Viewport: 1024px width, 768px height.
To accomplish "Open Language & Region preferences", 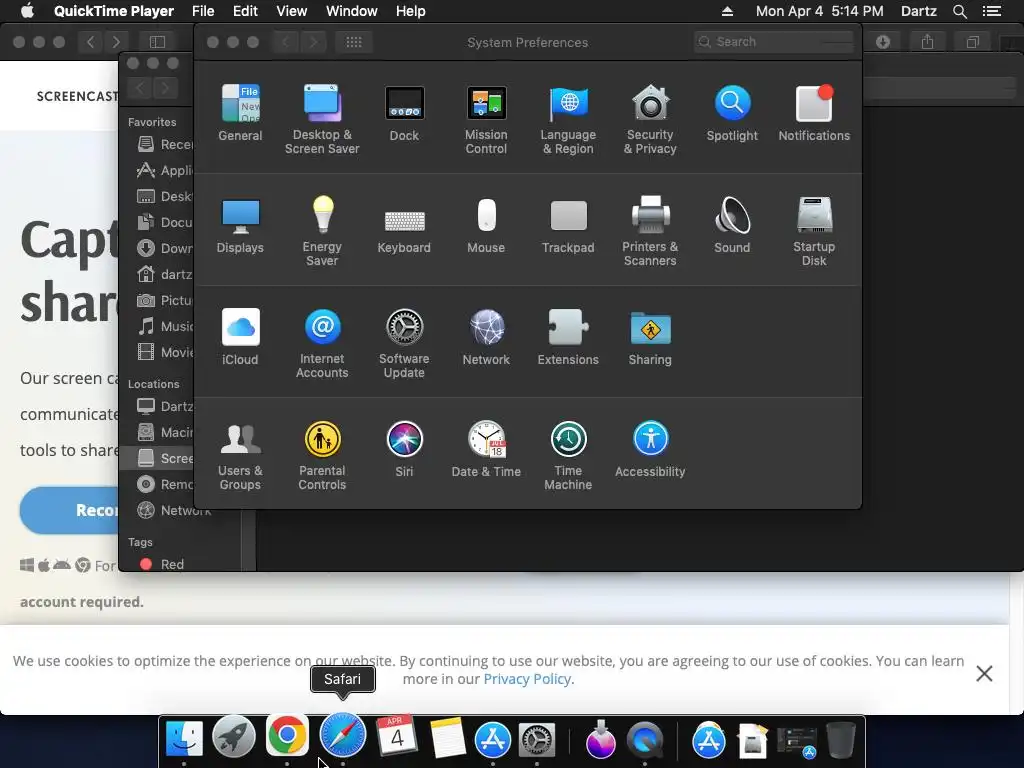I will pos(568,118).
